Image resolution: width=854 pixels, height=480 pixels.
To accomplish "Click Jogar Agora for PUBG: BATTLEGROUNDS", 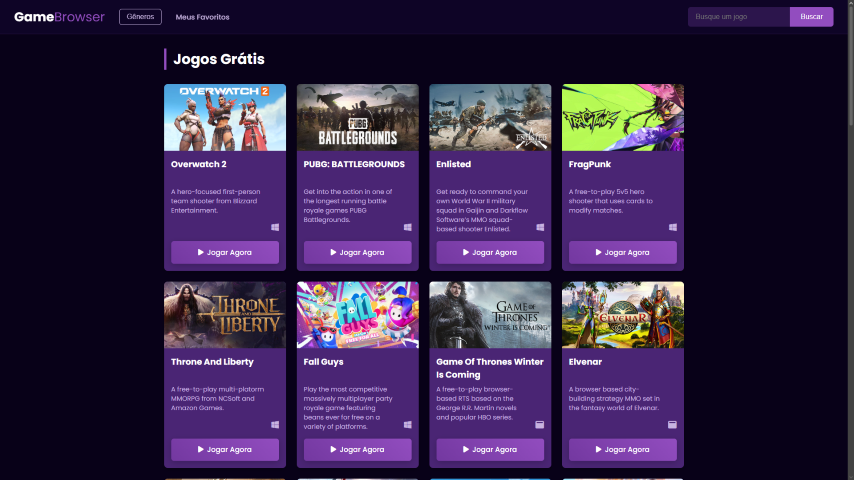I will tap(358, 252).
